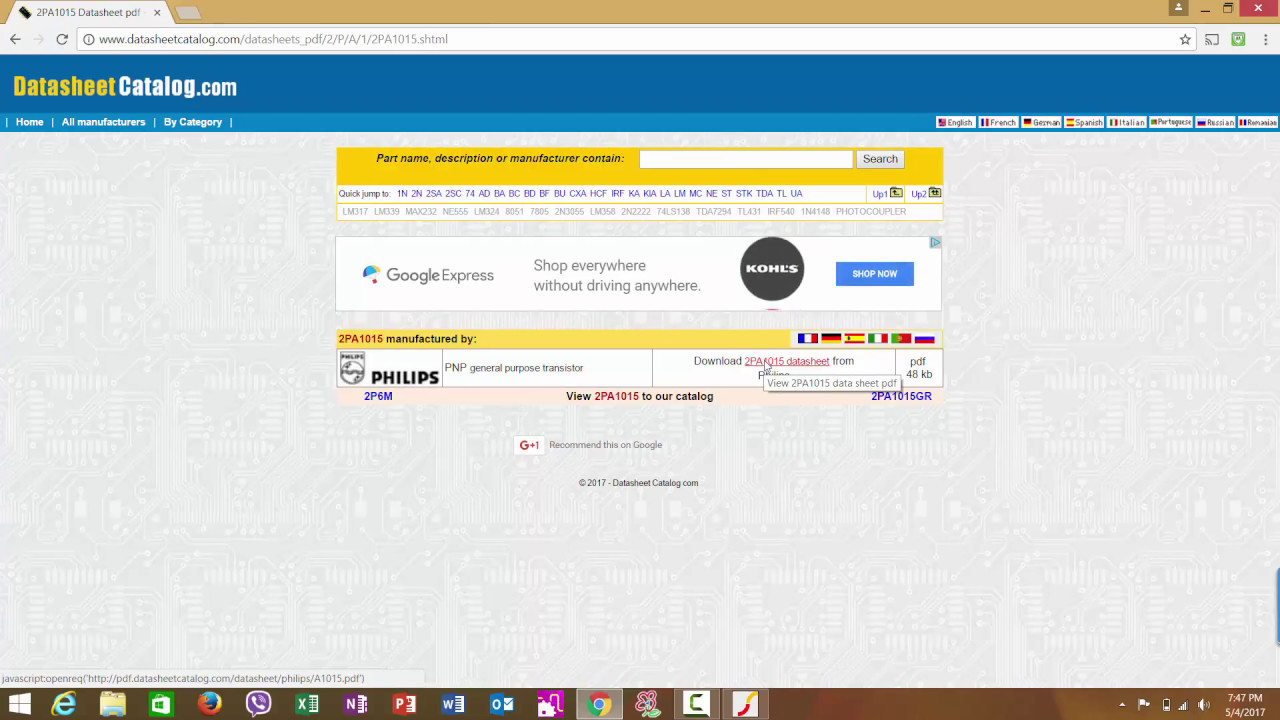Click the Spanish flag in the 2PA1015 row
The width and height of the screenshot is (1280, 720).
pos(854,339)
